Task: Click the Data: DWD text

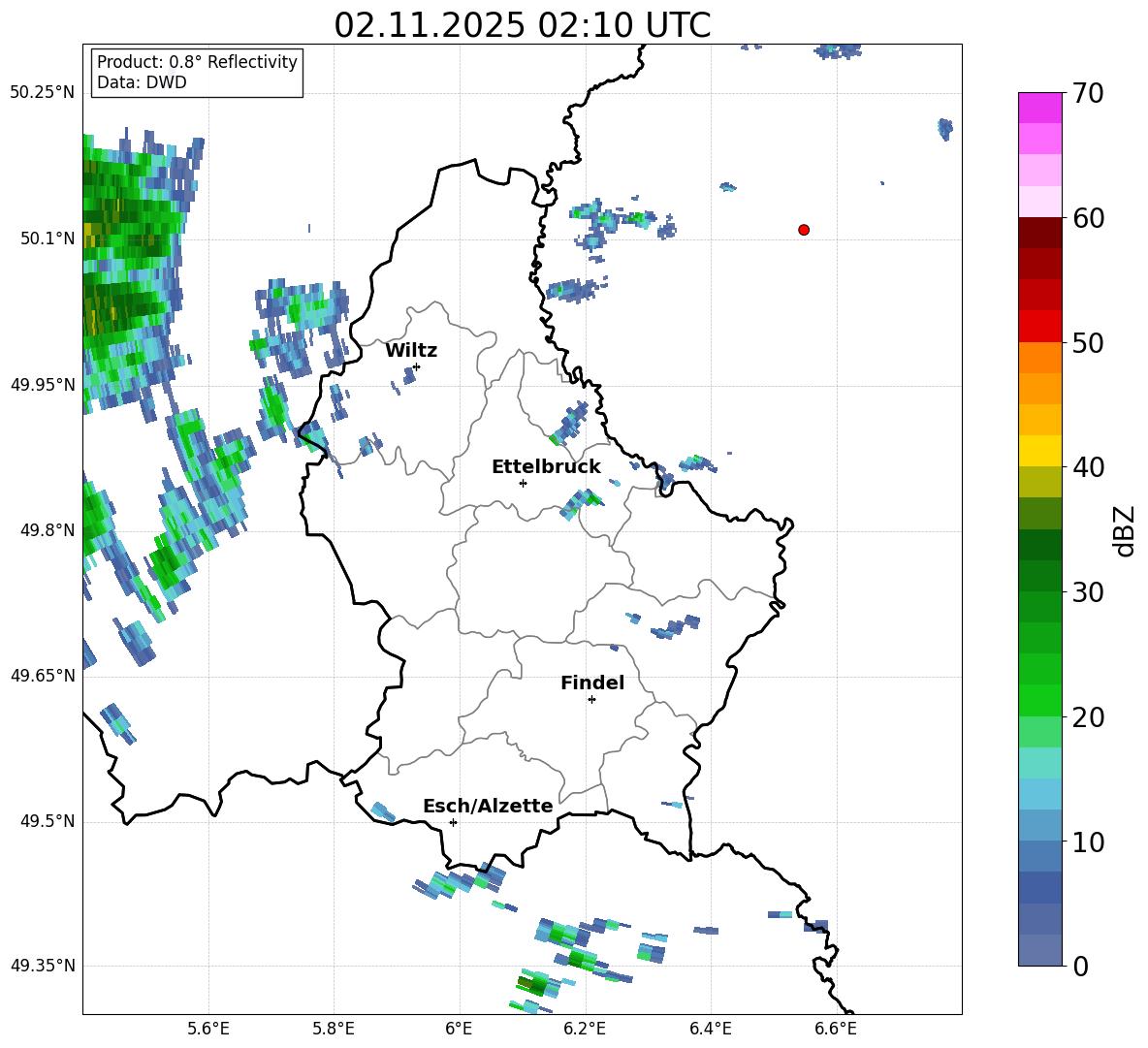Action: (142, 82)
